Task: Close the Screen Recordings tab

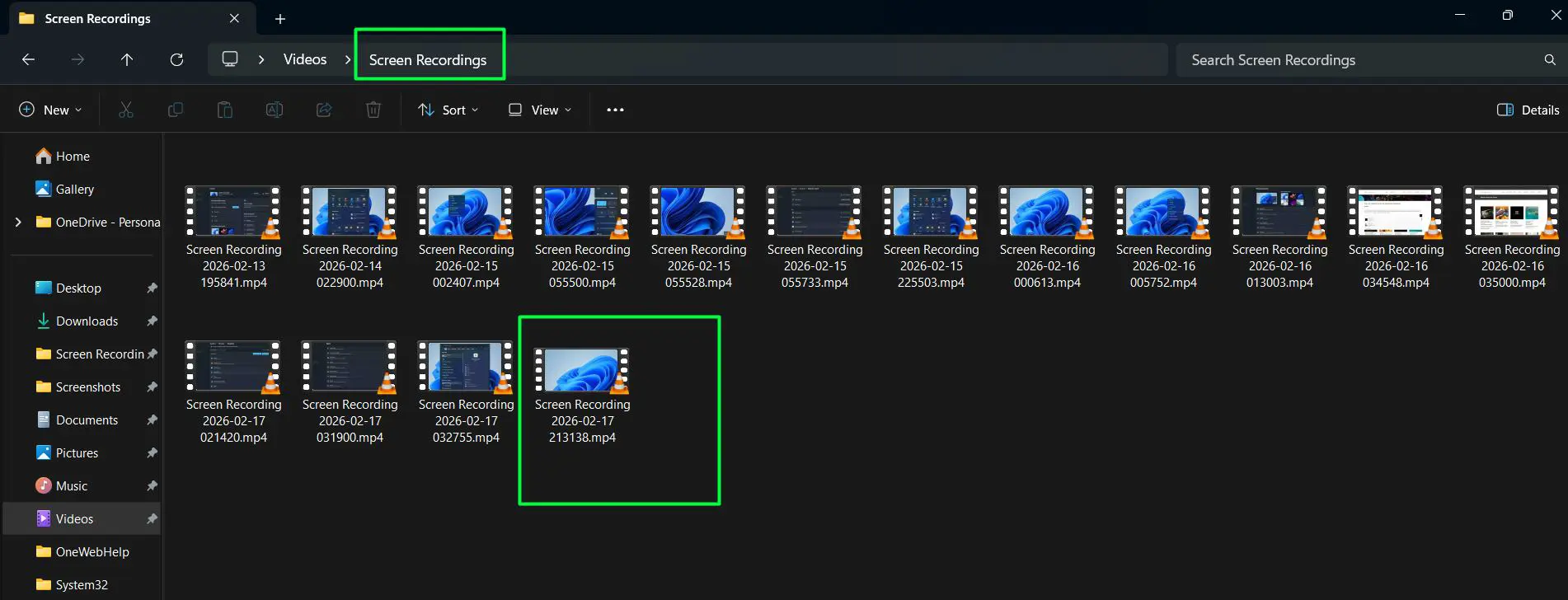Action: 234,18
